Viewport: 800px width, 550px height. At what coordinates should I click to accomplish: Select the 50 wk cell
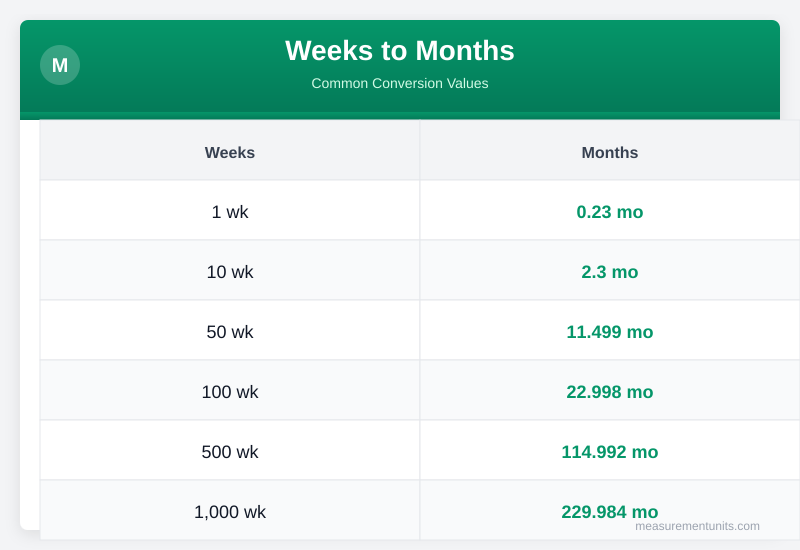230,332
